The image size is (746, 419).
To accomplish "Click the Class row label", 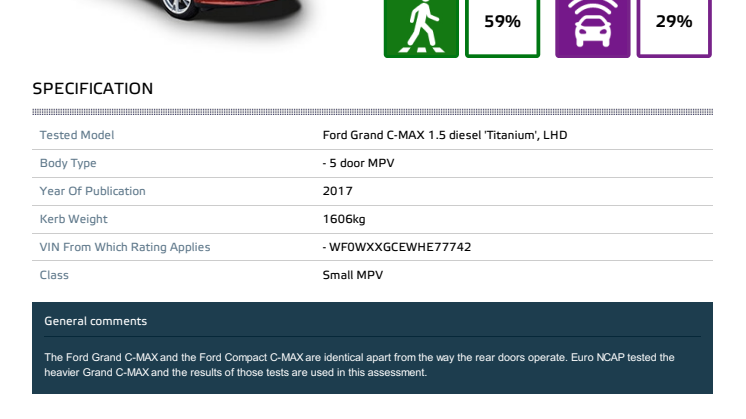I will [54, 275].
